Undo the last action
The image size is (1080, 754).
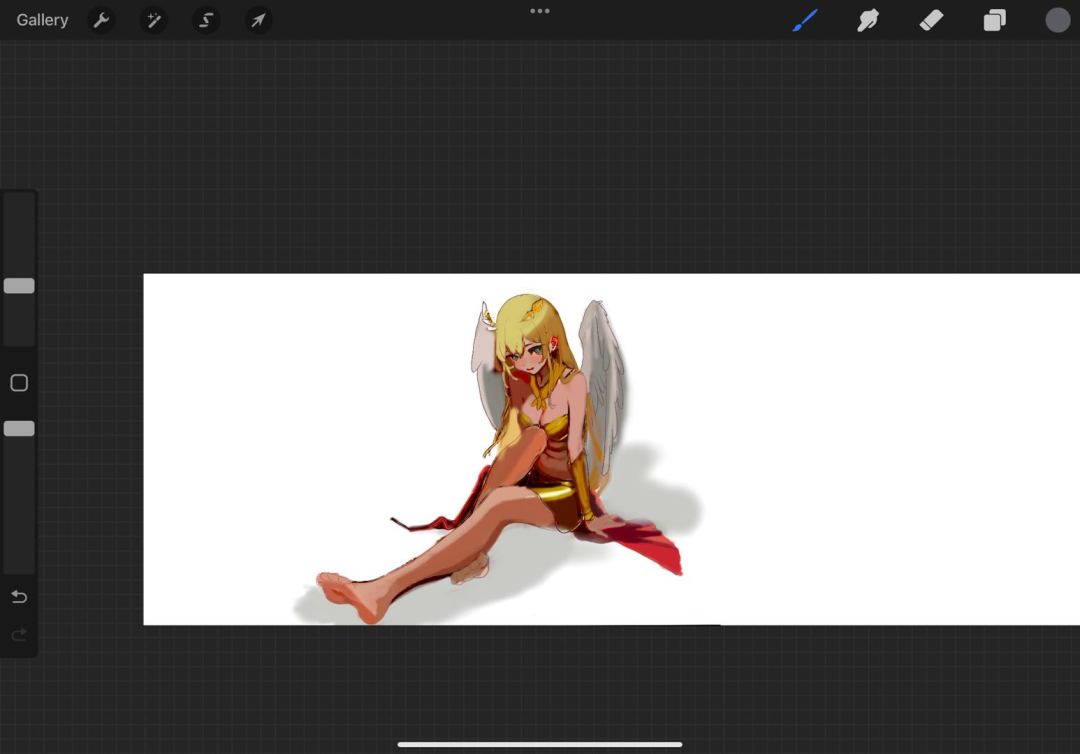(x=19, y=596)
